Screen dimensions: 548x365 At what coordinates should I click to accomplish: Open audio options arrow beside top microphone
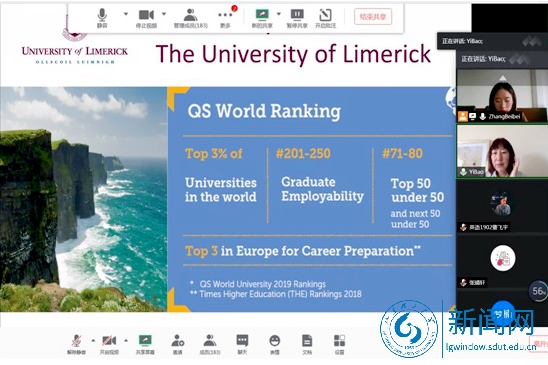point(126,14)
